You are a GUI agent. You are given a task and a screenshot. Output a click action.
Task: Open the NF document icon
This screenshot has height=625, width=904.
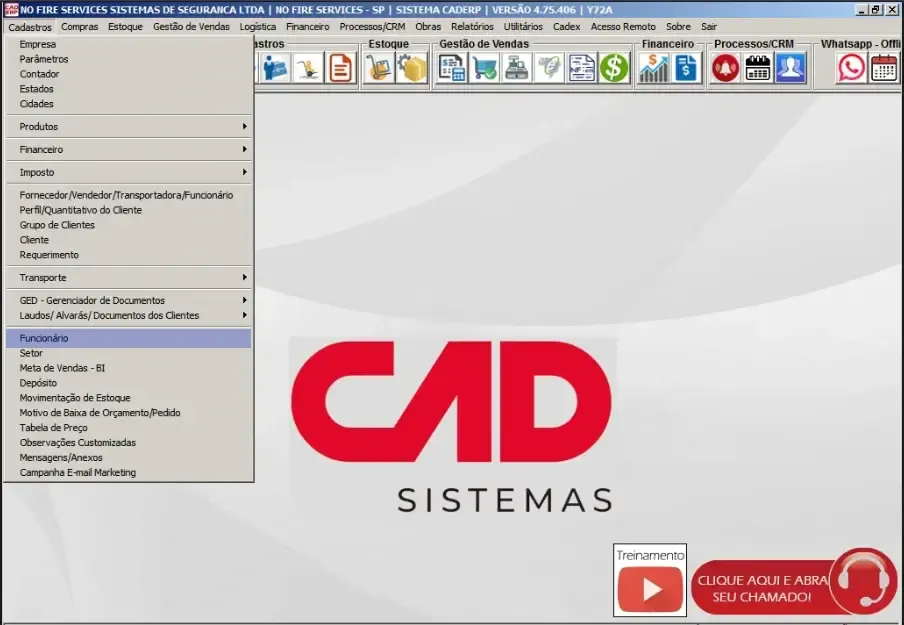pyautogui.click(x=581, y=68)
